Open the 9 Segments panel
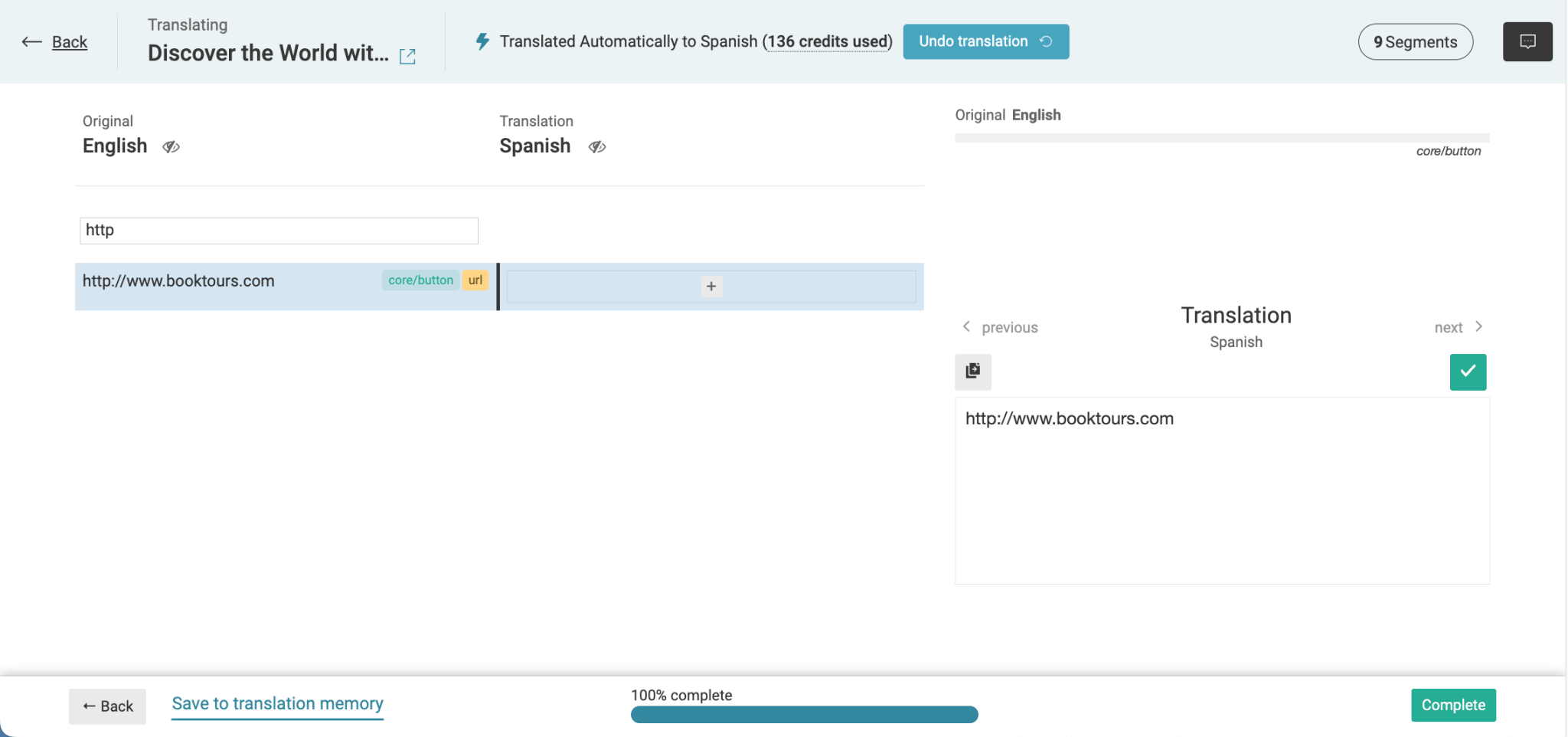This screenshot has height=737, width=1568. [x=1415, y=42]
